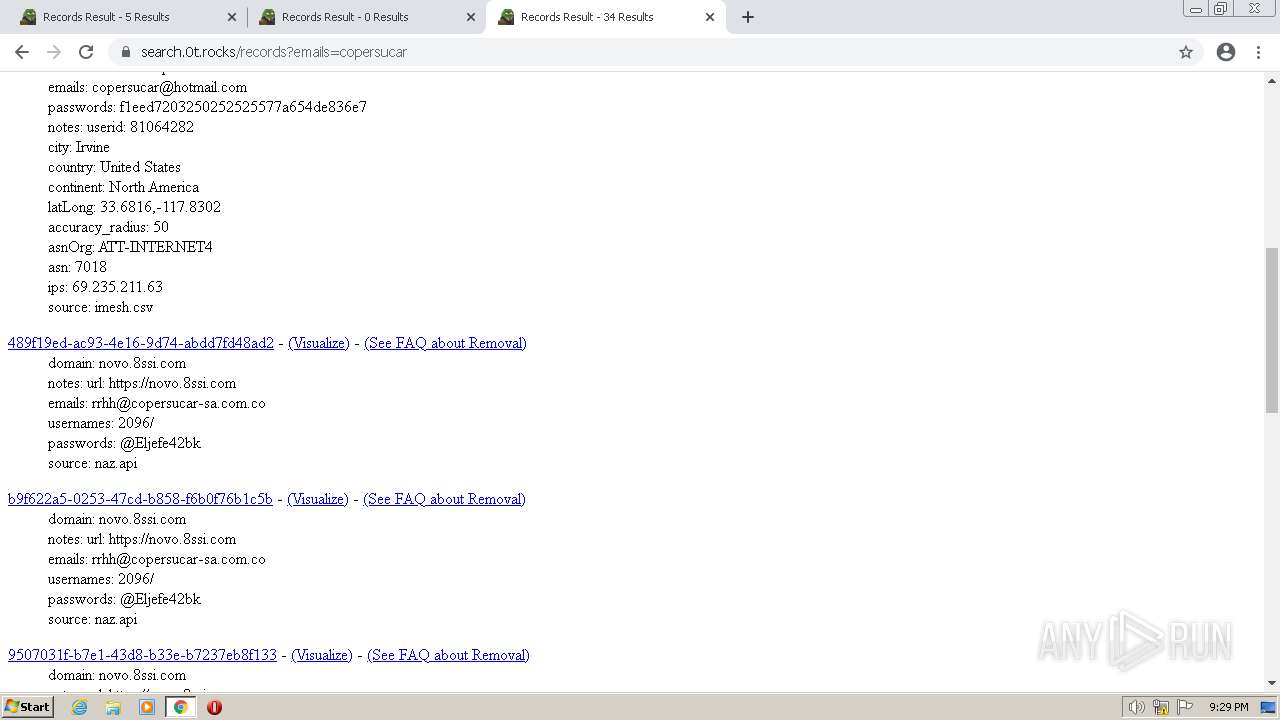Image resolution: width=1280 pixels, height=720 pixels.
Task: Close the '0 Results' tab
Action: click(x=470, y=17)
